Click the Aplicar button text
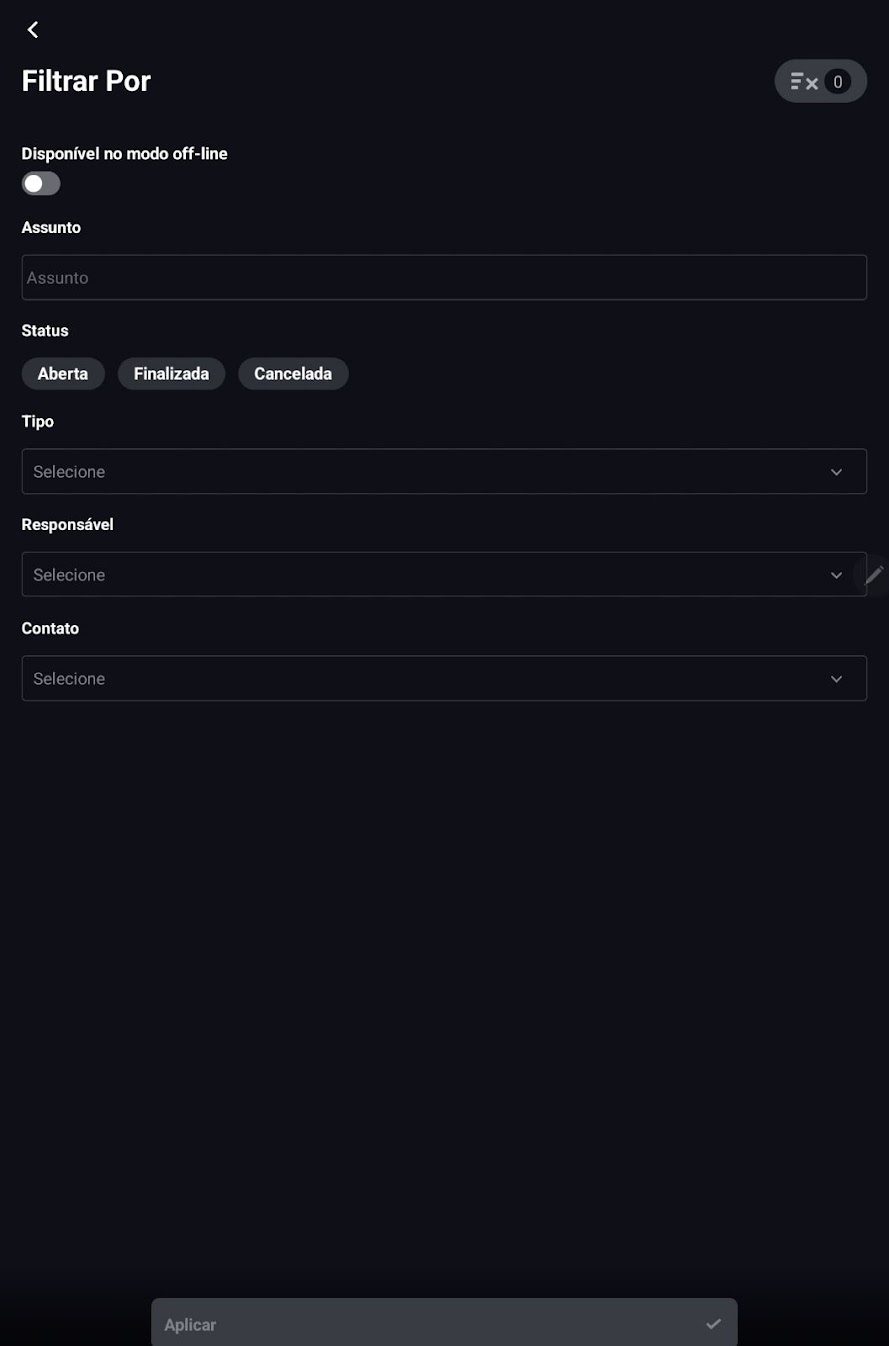The width and height of the screenshot is (889, 1346). [190, 1325]
